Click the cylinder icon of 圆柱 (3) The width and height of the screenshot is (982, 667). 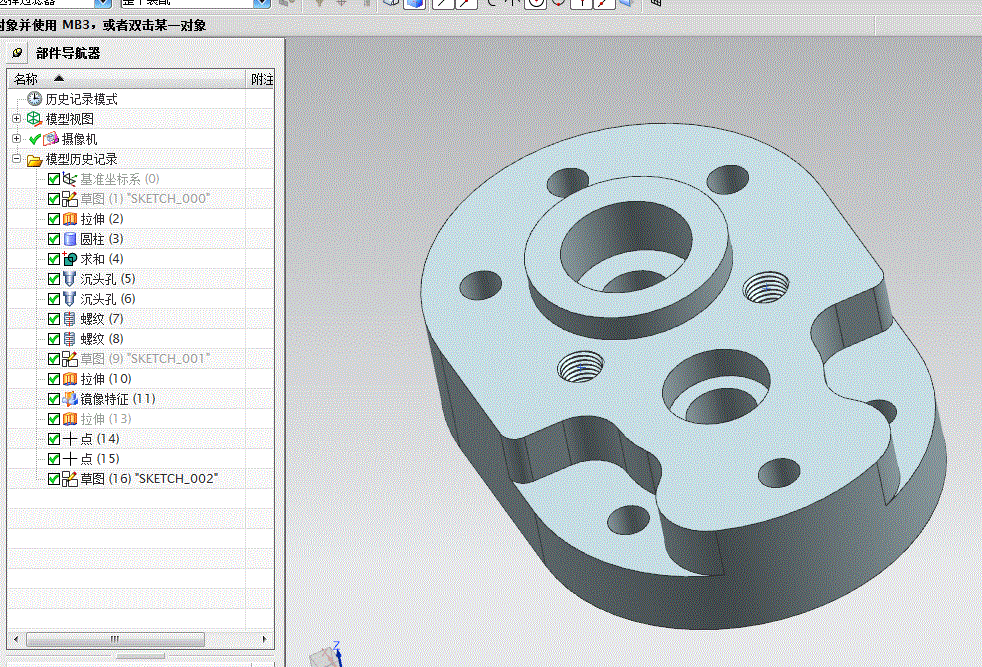point(70,239)
